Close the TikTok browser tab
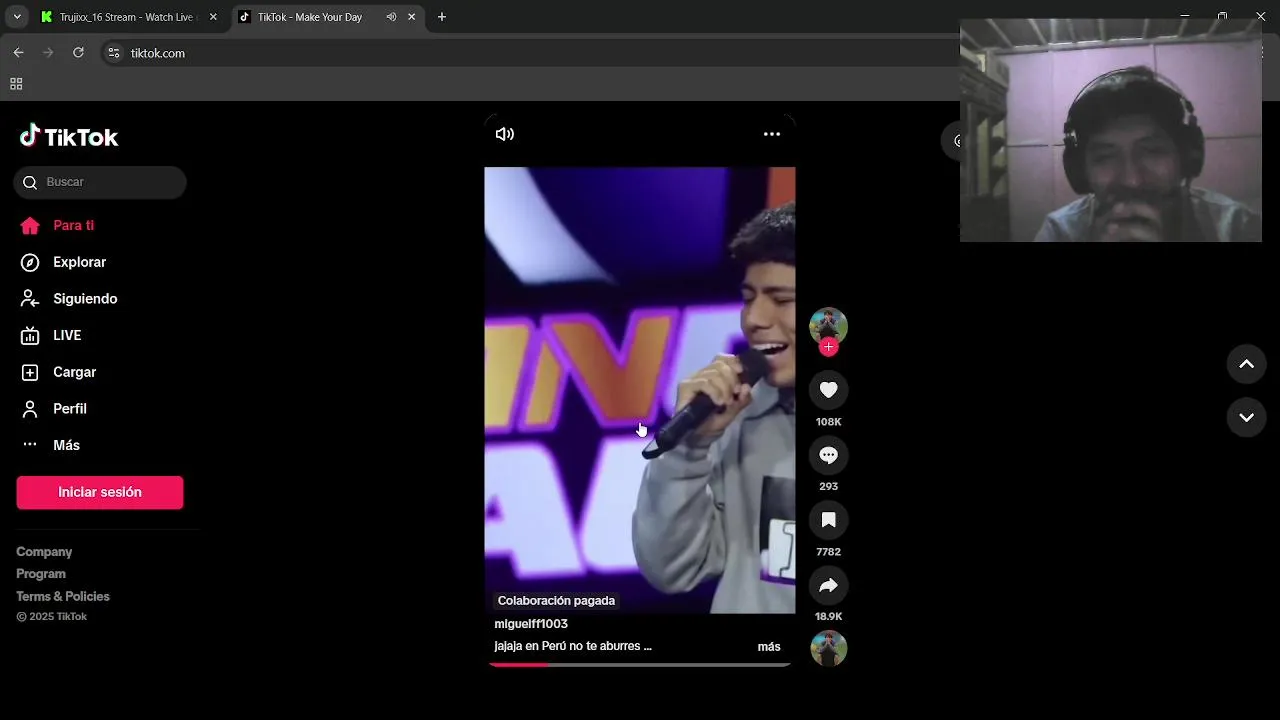Screen dimensions: 1280x720 [411, 17]
